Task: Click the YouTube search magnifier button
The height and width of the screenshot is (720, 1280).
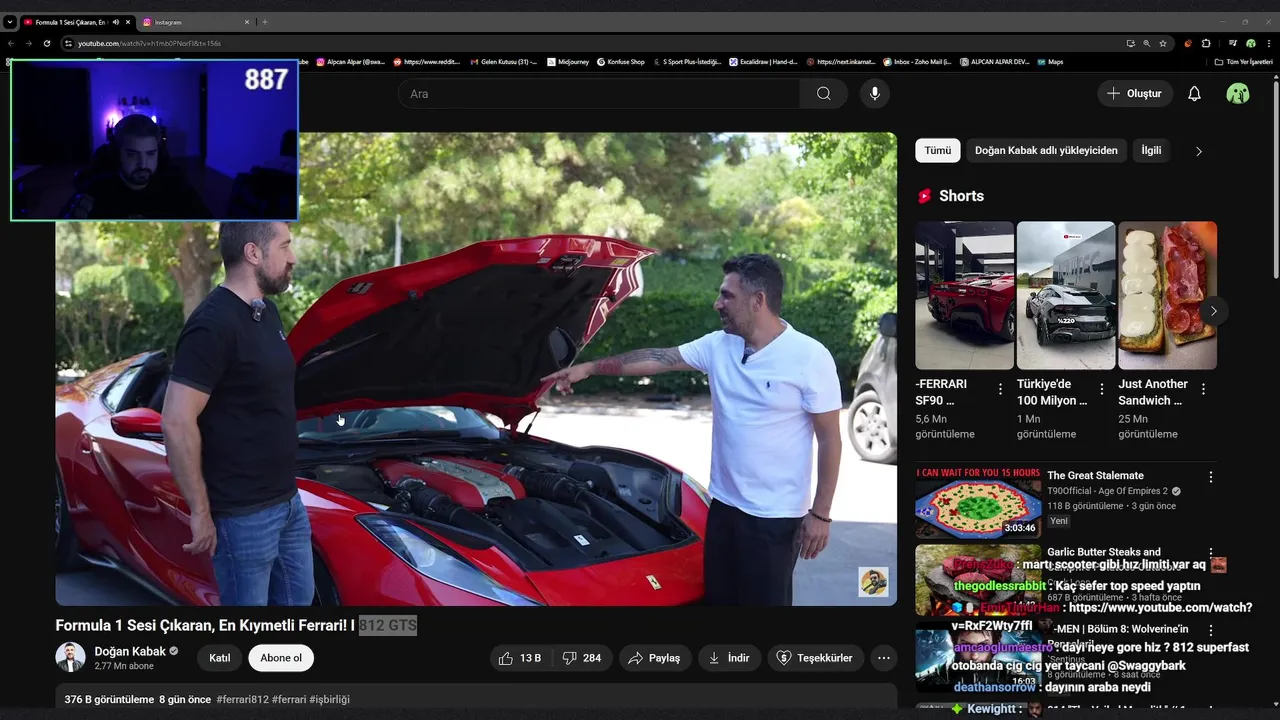Action: (x=823, y=94)
